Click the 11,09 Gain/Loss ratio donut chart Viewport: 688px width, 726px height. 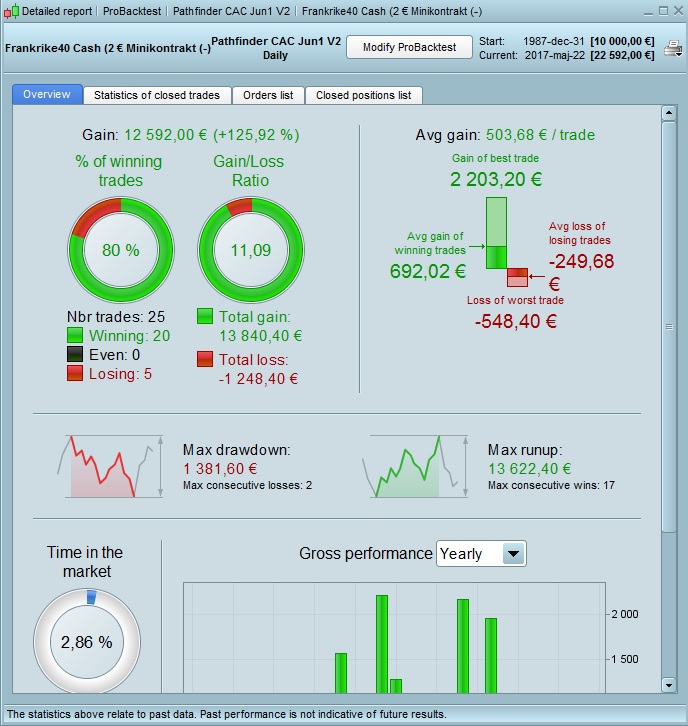click(251, 250)
